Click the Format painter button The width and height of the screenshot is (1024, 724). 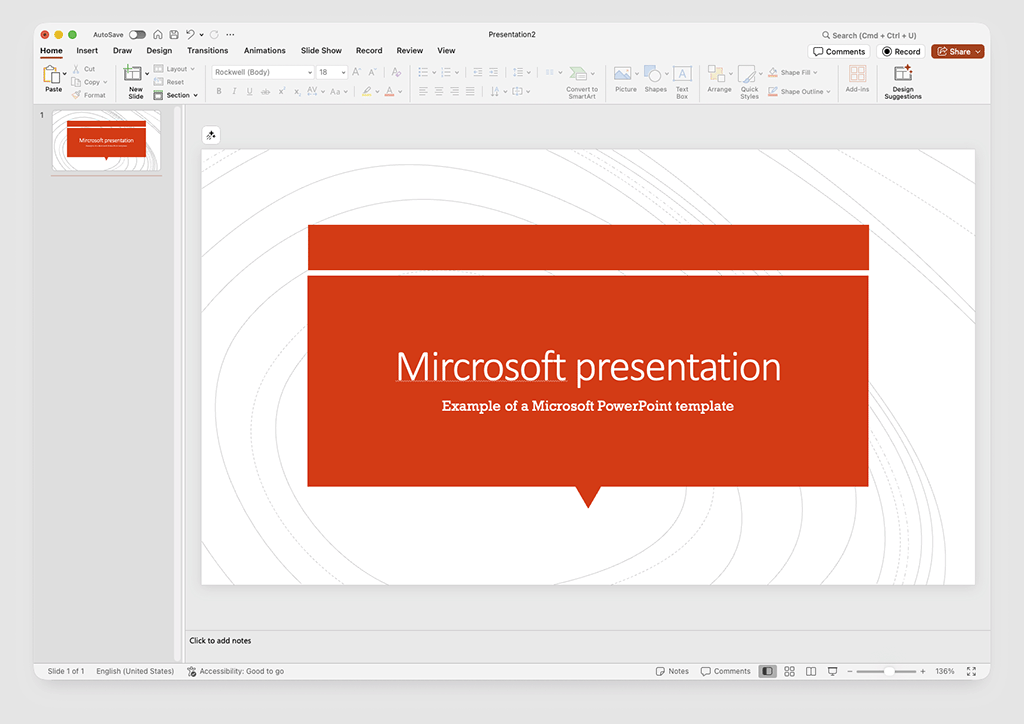tap(89, 95)
